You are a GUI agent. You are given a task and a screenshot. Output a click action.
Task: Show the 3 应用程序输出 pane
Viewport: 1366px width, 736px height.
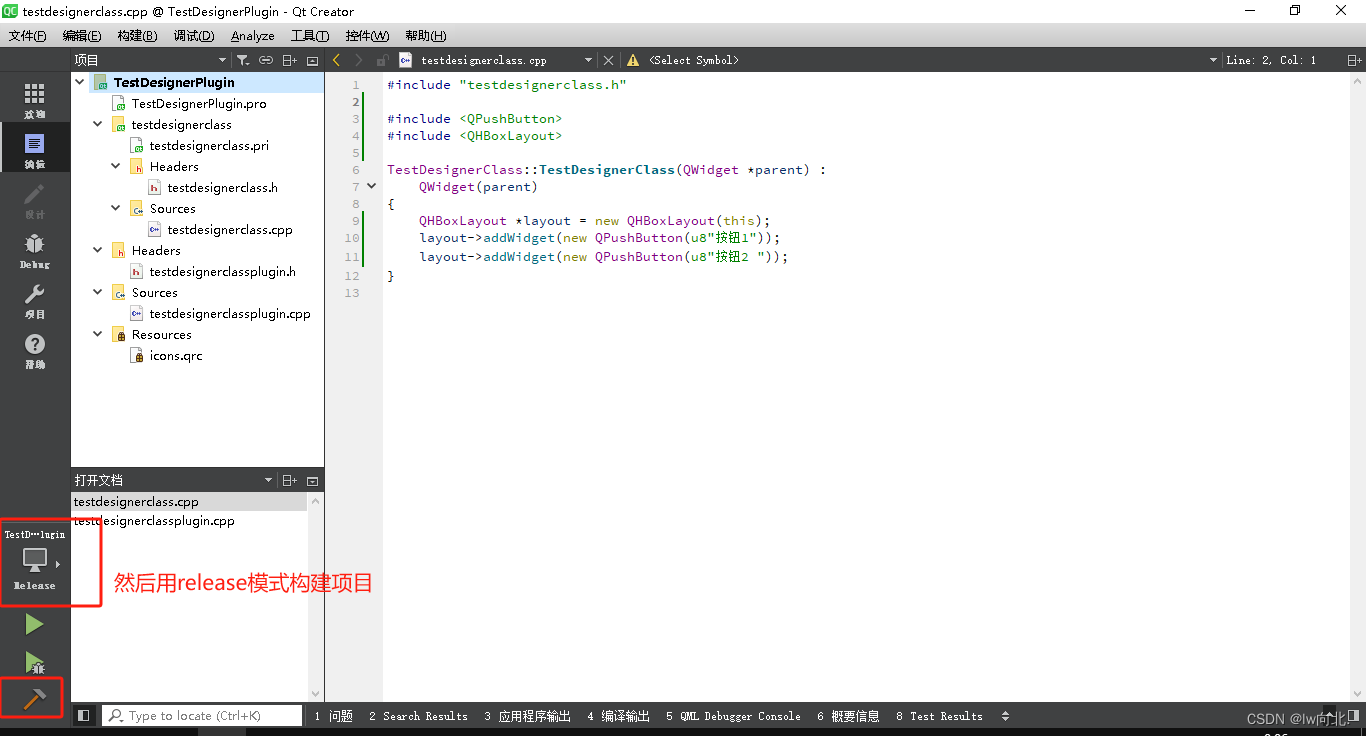coord(527,716)
